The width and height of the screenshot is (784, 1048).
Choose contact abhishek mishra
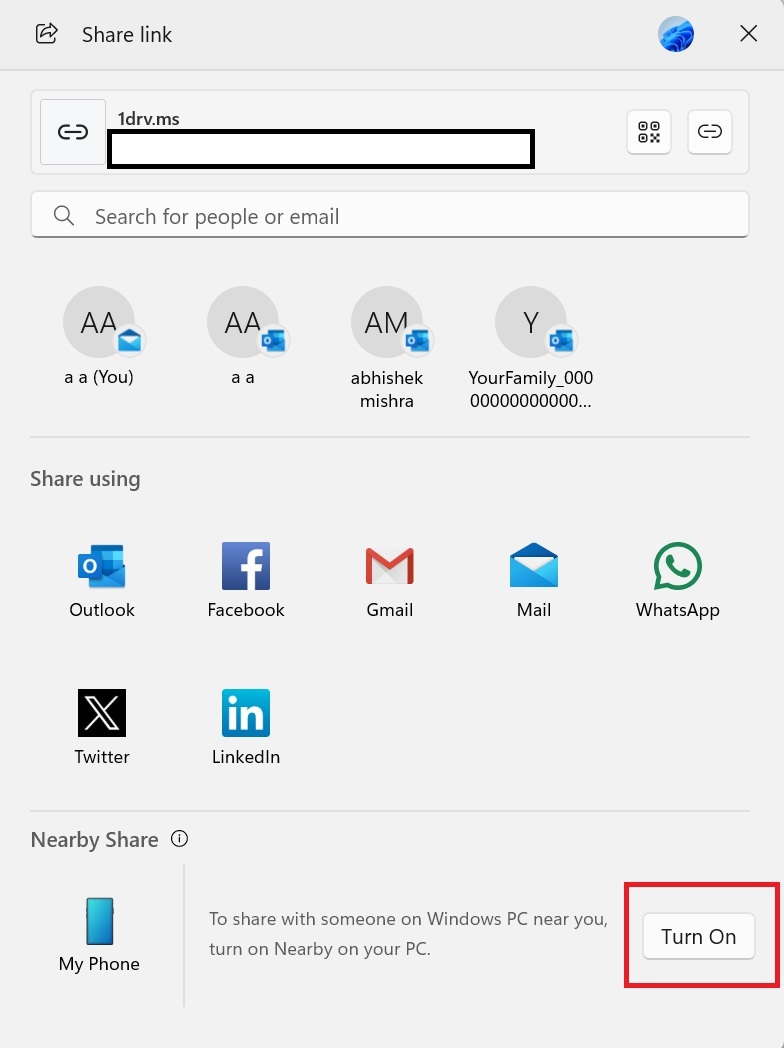coord(386,349)
